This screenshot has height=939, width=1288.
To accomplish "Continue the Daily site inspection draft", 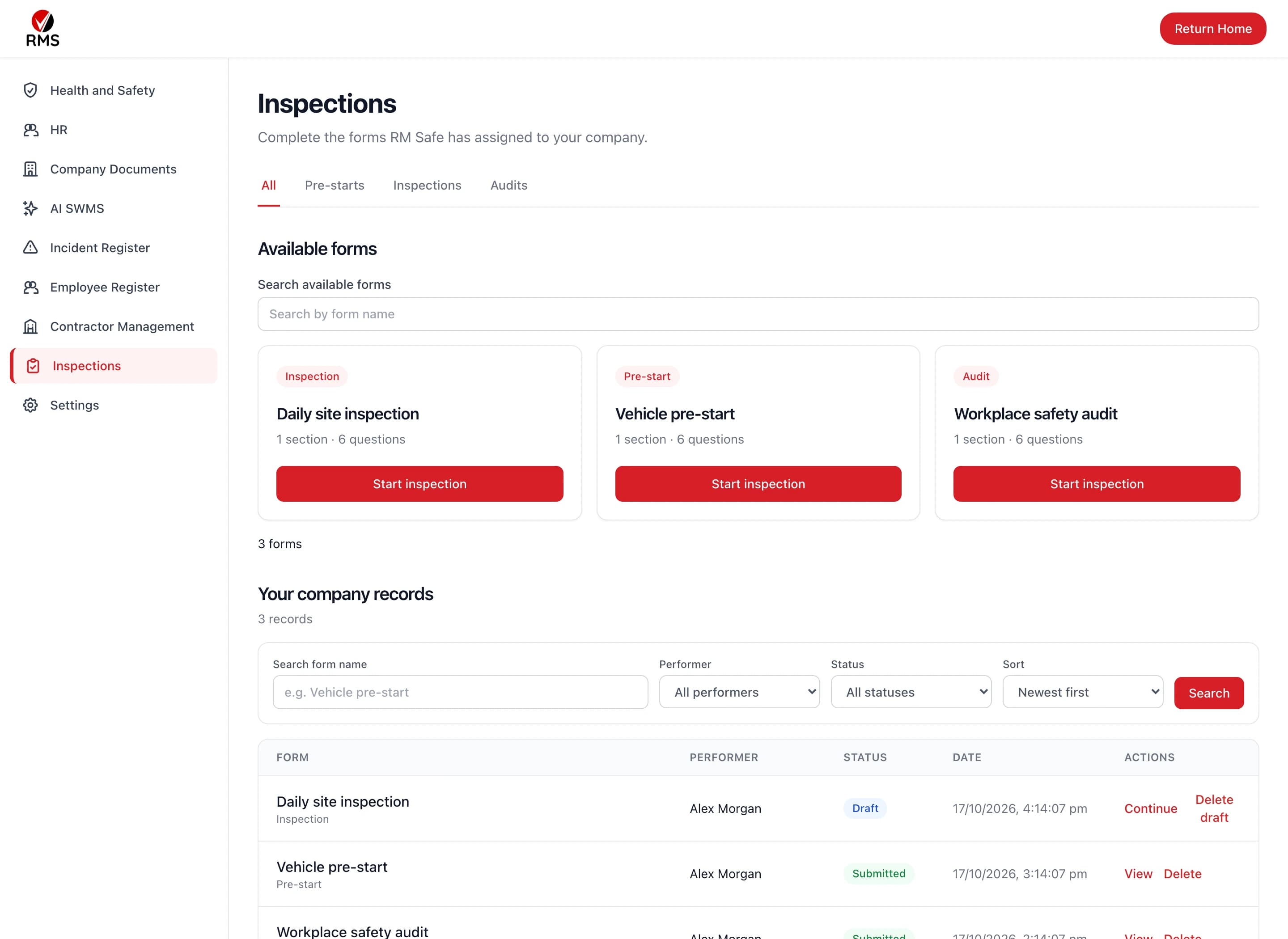I will click(1150, 808).
